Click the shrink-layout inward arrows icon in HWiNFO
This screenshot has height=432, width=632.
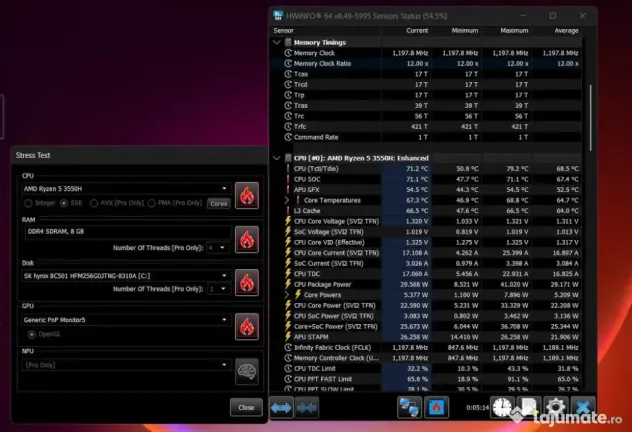(x=307, y=408)
